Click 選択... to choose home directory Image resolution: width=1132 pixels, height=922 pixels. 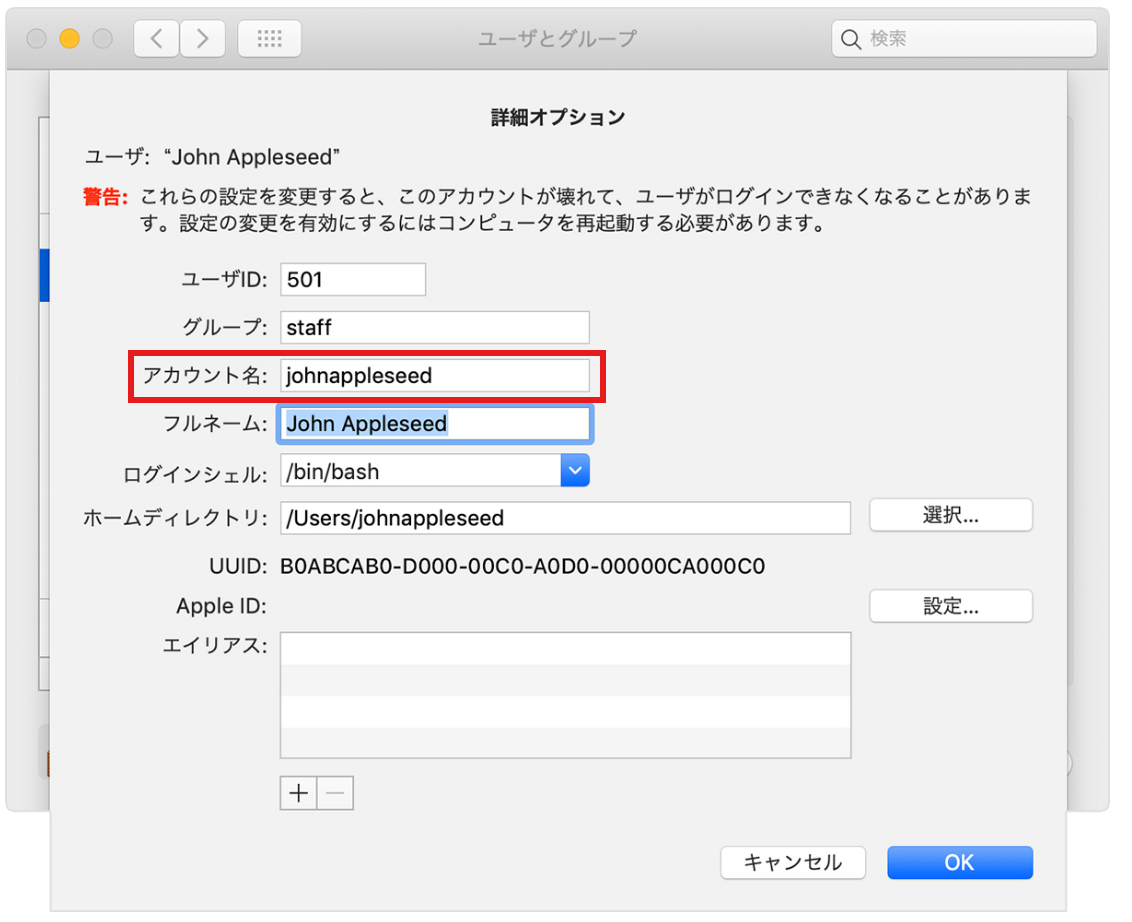click(950, 516)
